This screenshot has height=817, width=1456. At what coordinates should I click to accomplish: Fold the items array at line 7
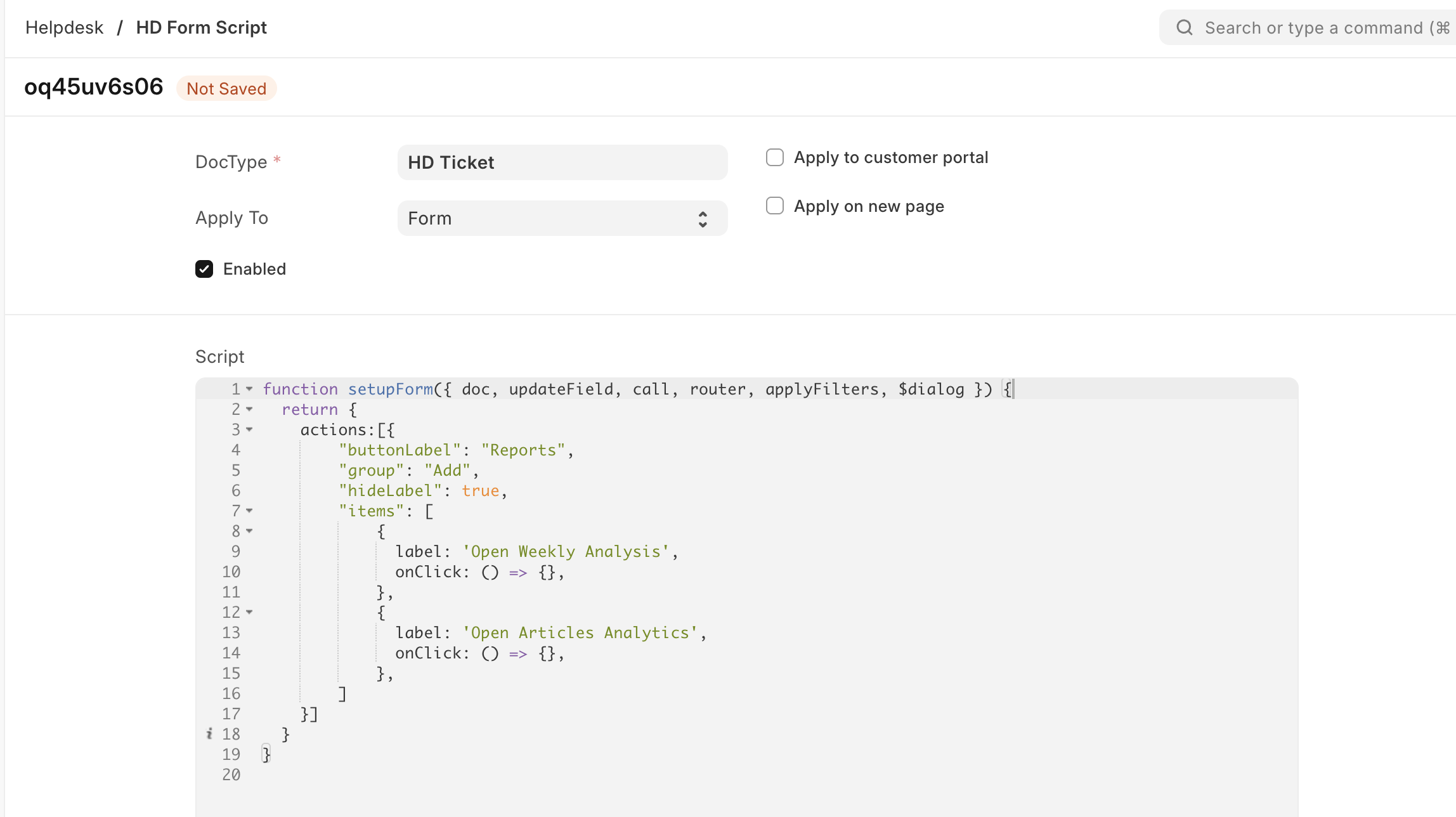[x=249, y=511]
